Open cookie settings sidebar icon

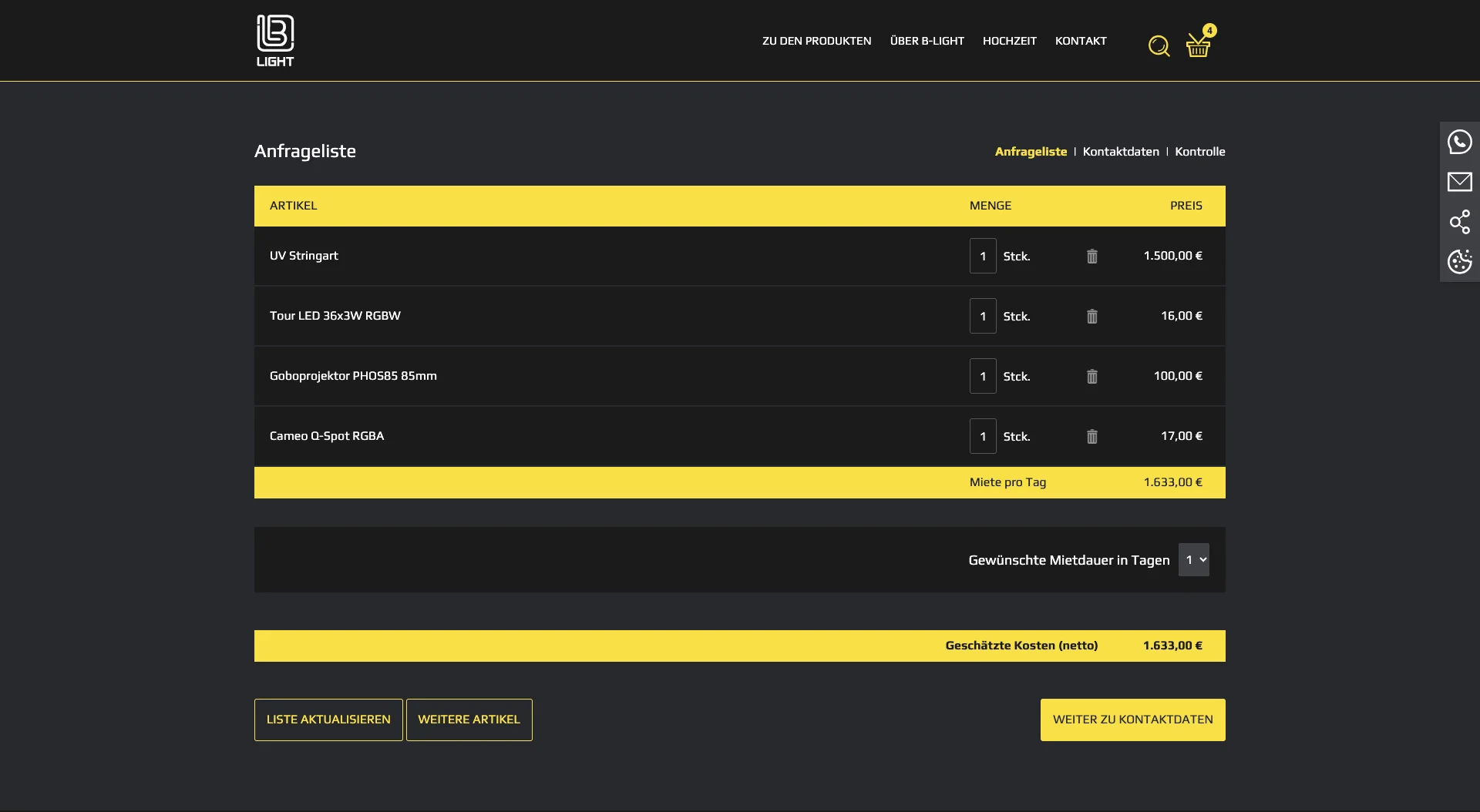[1459, 262]
